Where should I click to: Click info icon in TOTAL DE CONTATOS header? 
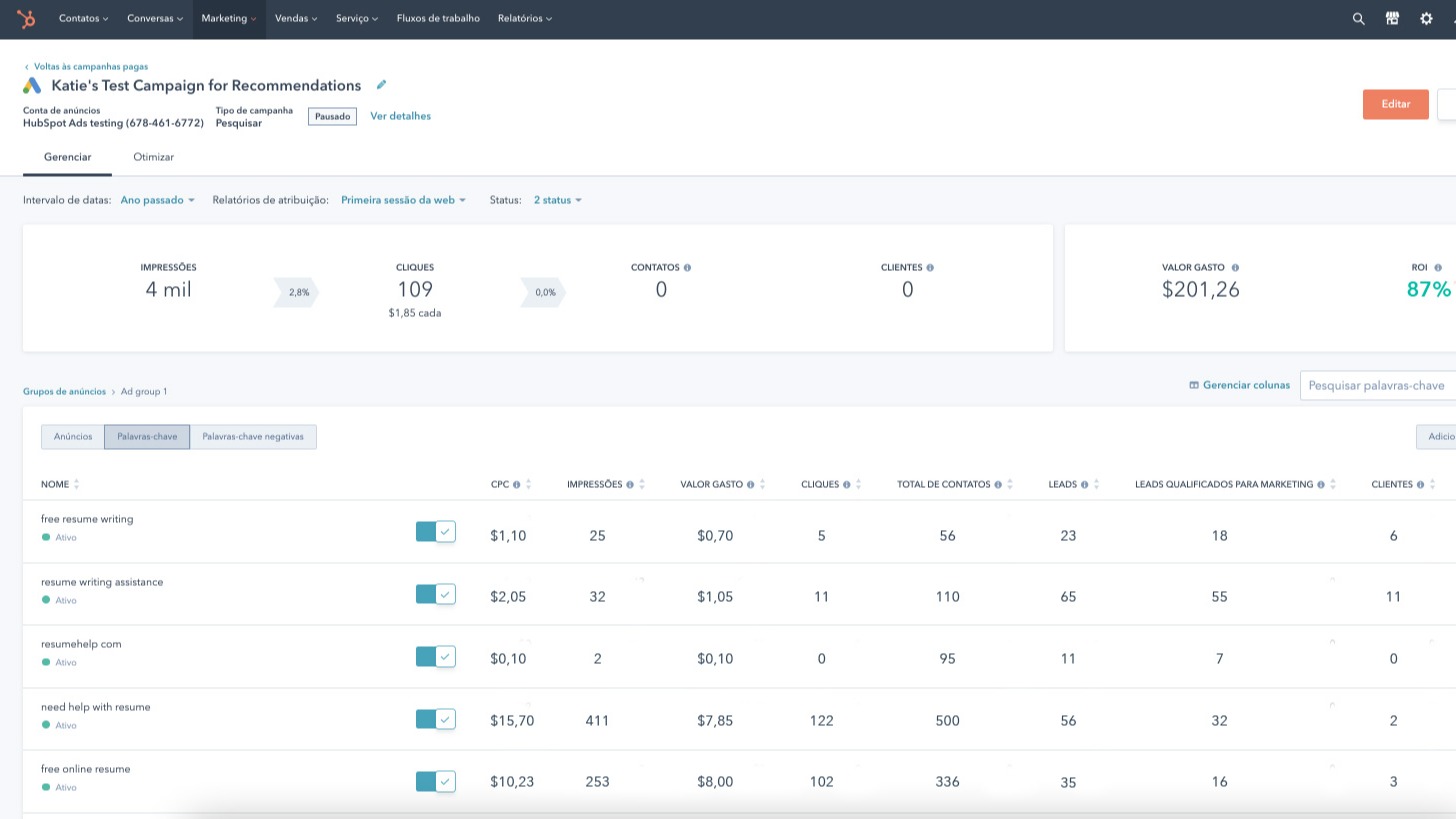pyautogui.click(x=997, y=484)
